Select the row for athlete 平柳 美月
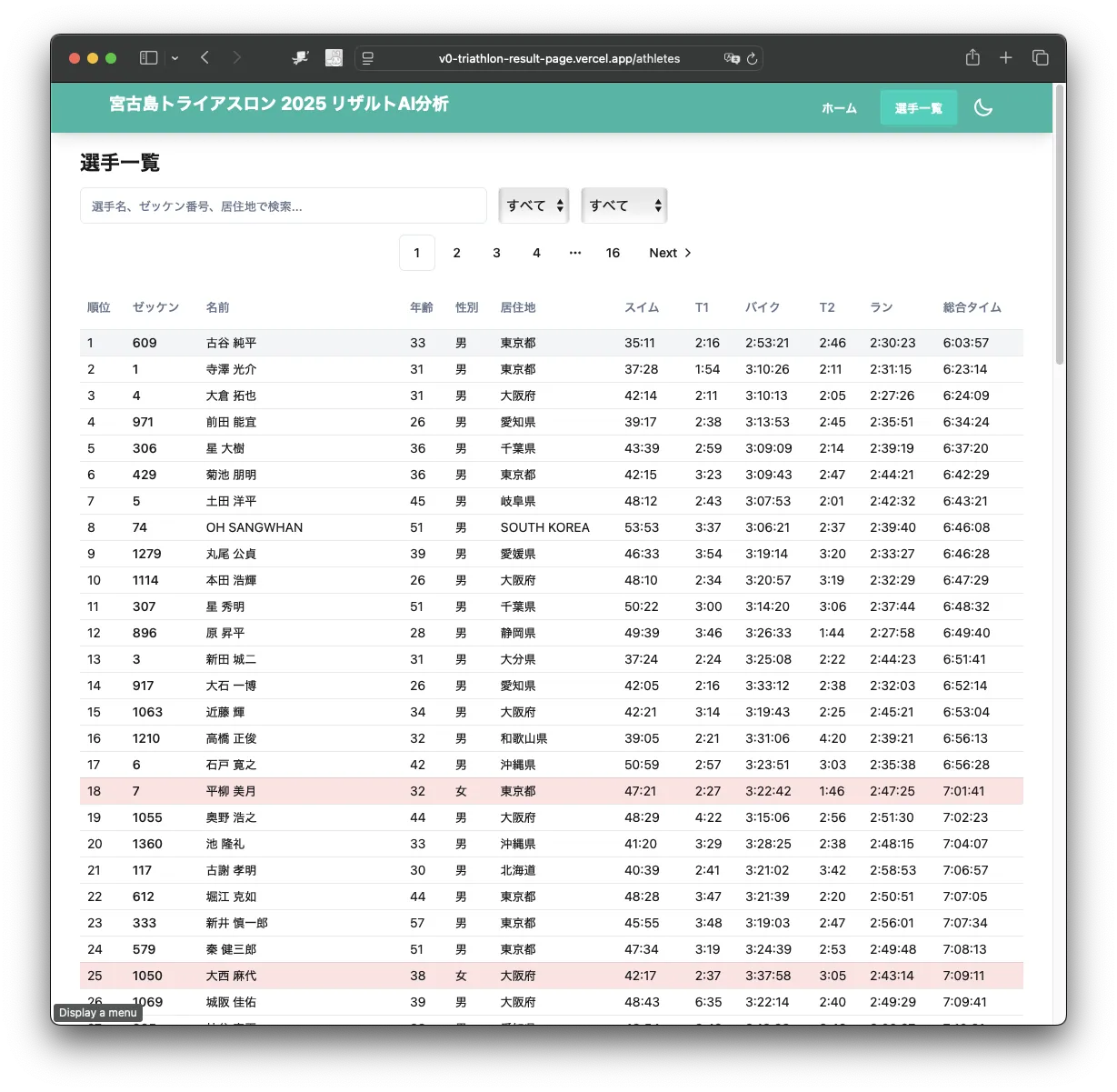Image resolution: width=1117 pixels, height=1092 pixels. (231, 791)
